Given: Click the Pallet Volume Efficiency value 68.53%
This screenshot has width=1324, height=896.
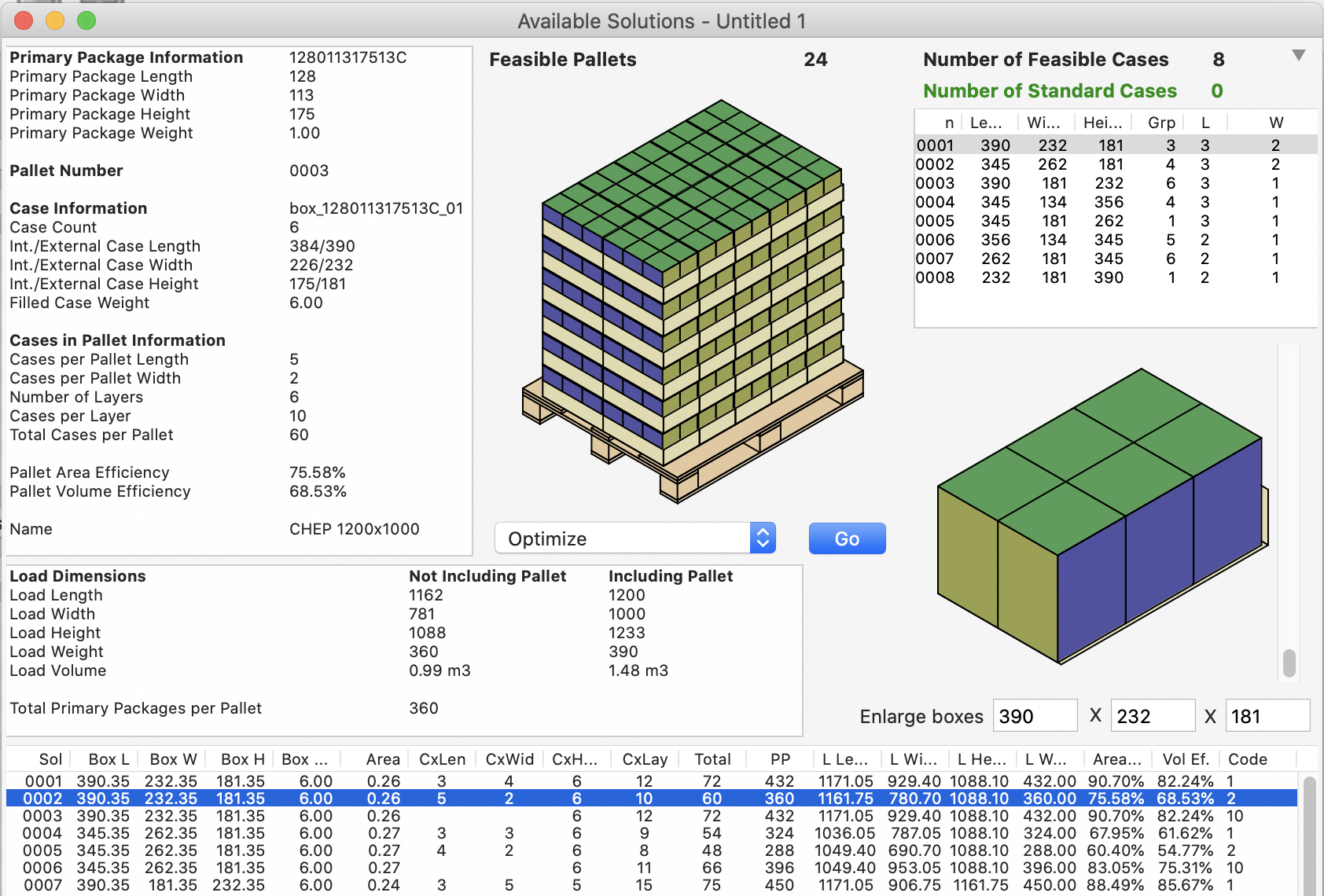Looking at the screenshot, I should click(318, 491).
